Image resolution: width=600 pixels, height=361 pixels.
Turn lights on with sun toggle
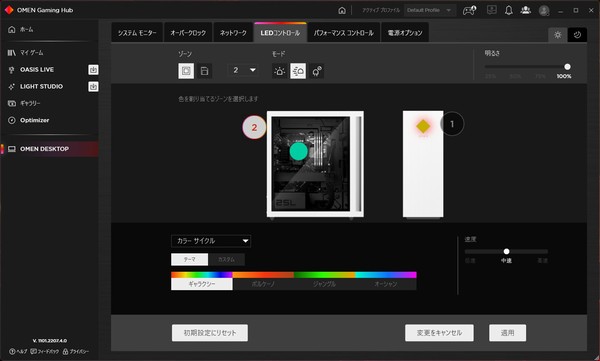(558, 35)
